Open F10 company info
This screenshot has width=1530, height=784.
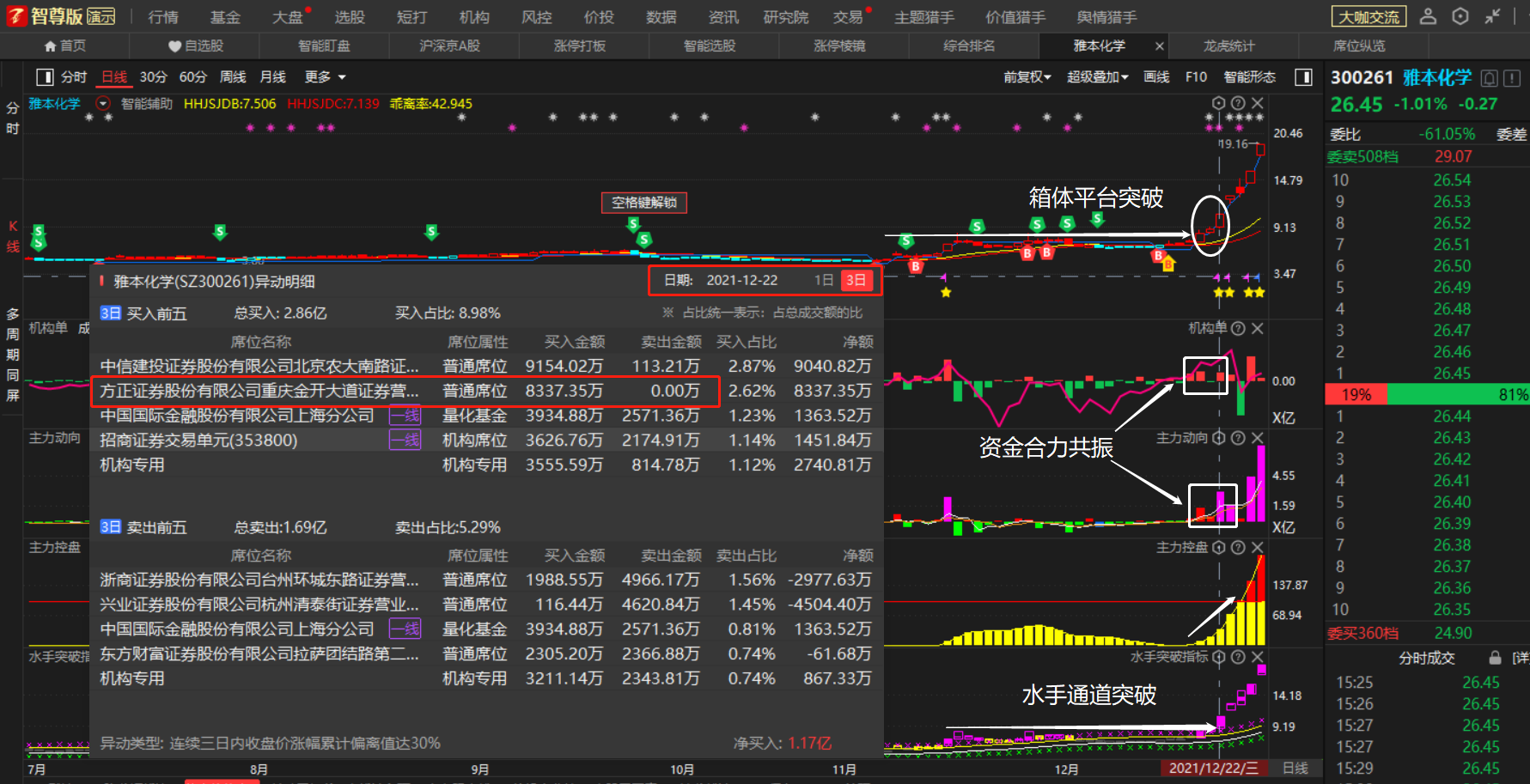[x=1196, y=77]
